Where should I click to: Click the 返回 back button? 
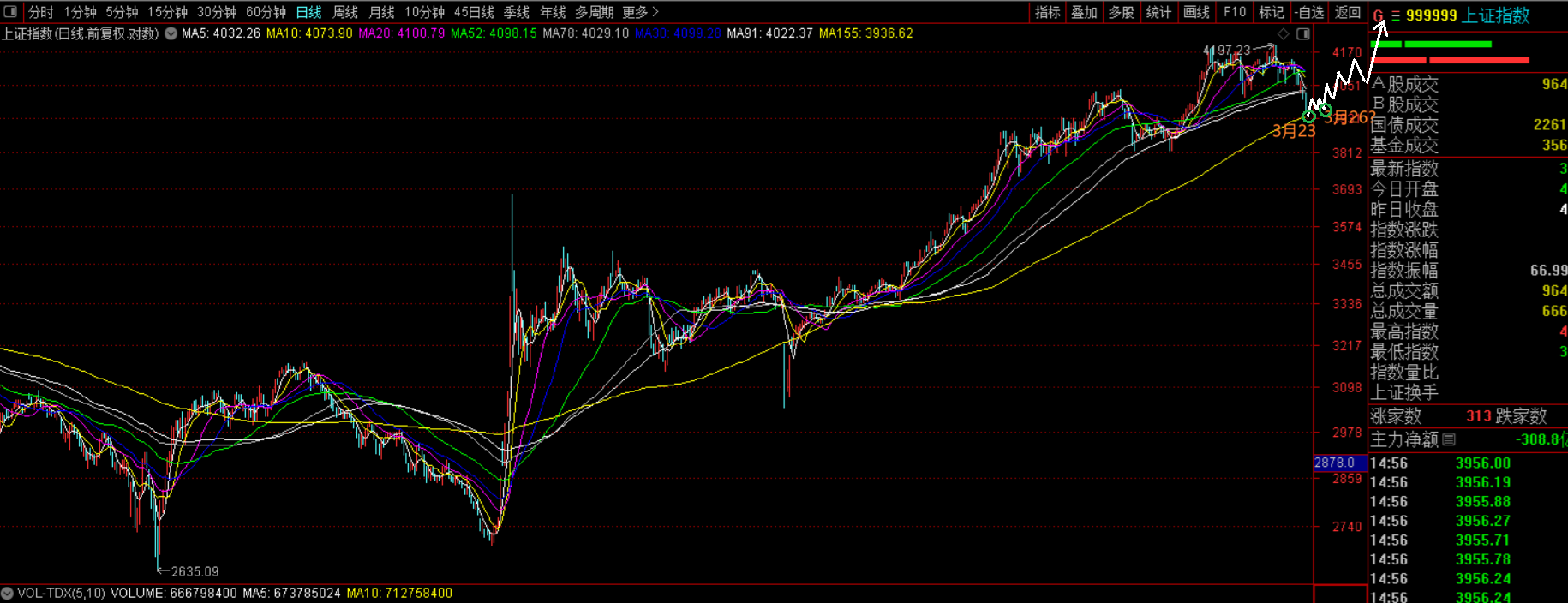tap(1348, 12)
